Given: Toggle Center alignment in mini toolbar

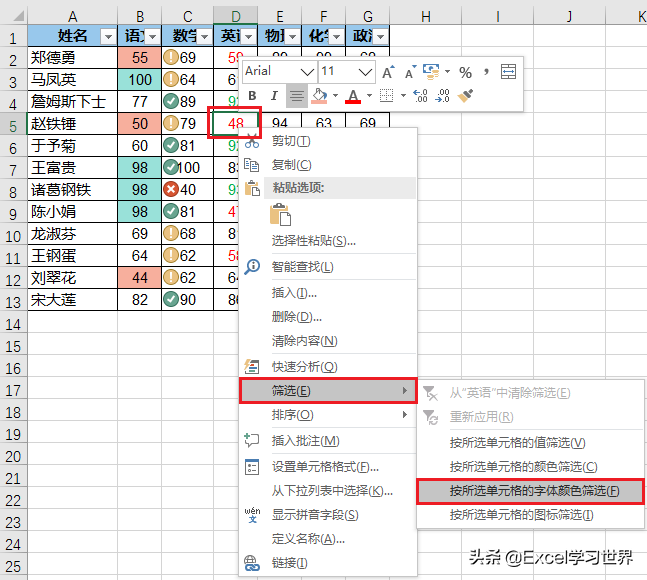Looking at the screenshot, I should click(x=296, y=96).
